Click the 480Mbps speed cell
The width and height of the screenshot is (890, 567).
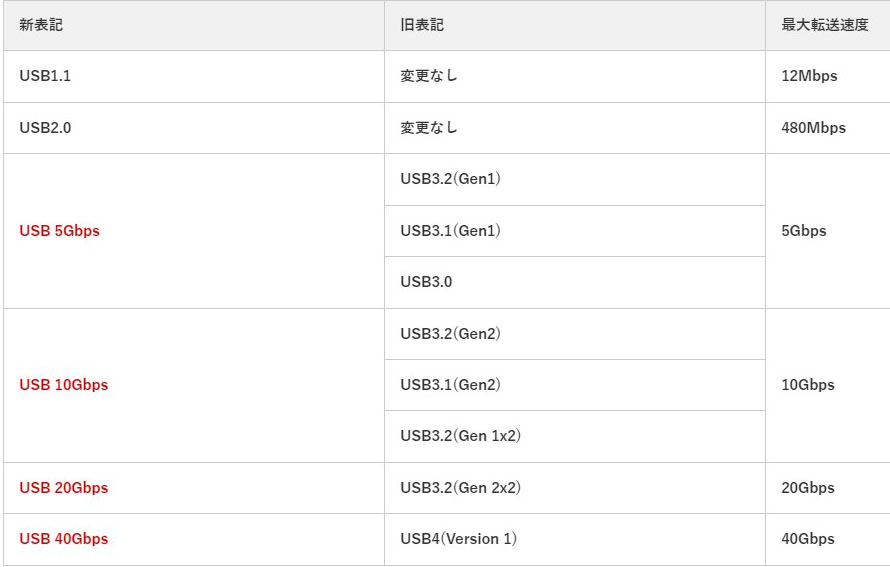click(x=813, y=128)
